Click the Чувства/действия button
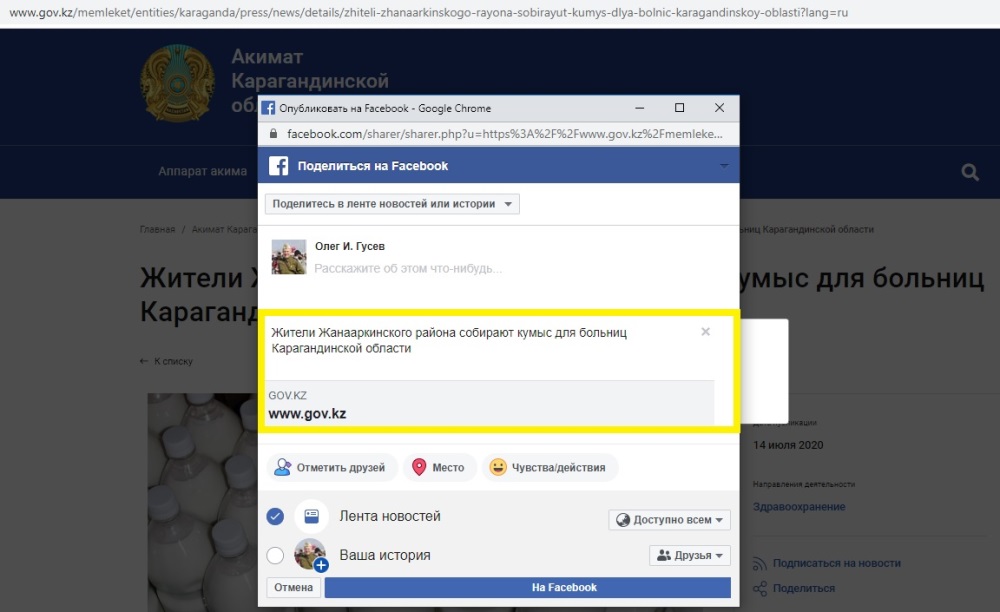This screenshot has height=612, width=1000. click(x=549, y=467)
